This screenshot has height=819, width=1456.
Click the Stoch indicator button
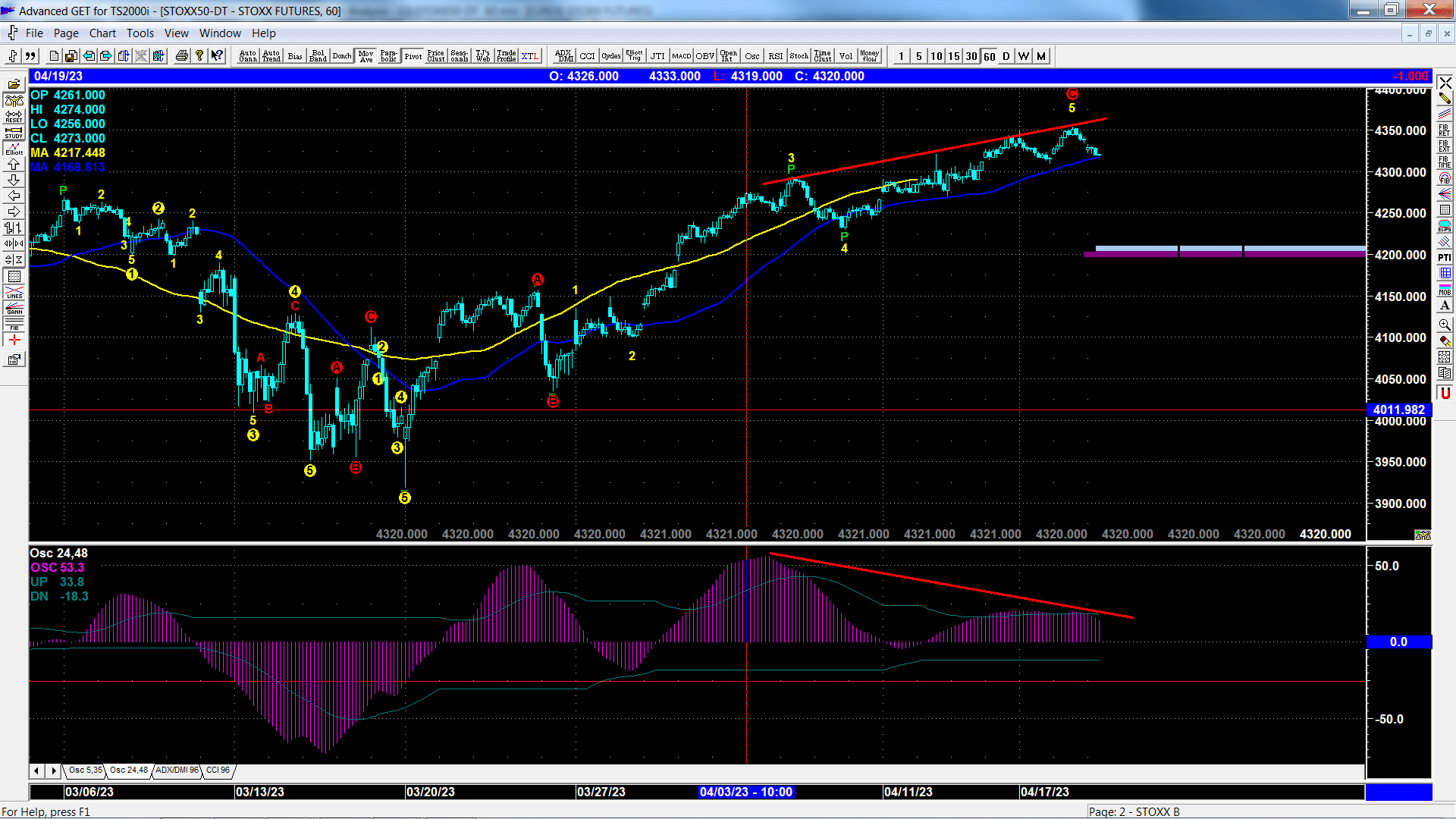(x=799, y=56)
